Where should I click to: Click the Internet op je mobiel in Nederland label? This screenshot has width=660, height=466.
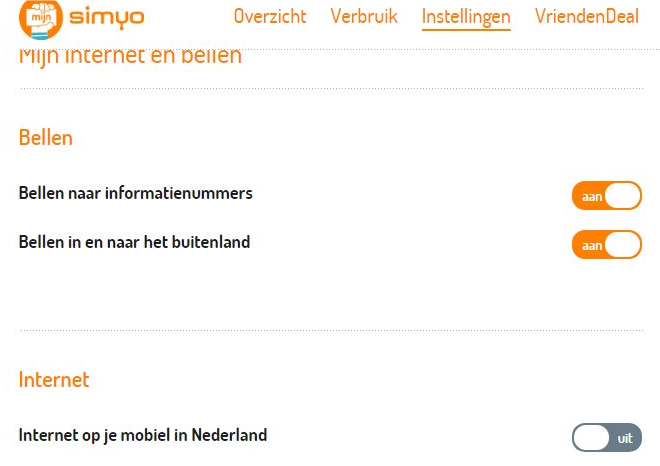click(143, 435)
